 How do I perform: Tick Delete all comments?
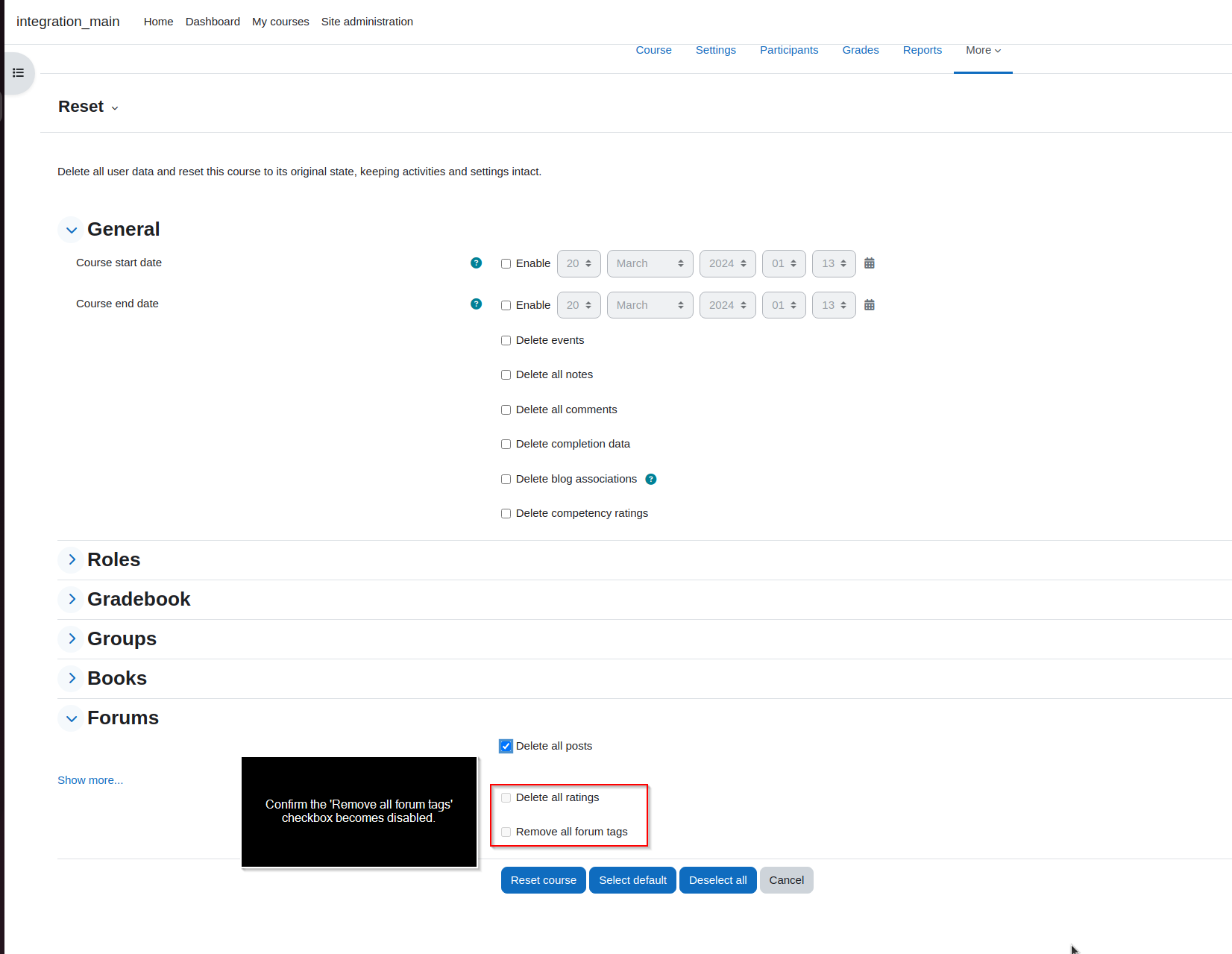[506, 409]
